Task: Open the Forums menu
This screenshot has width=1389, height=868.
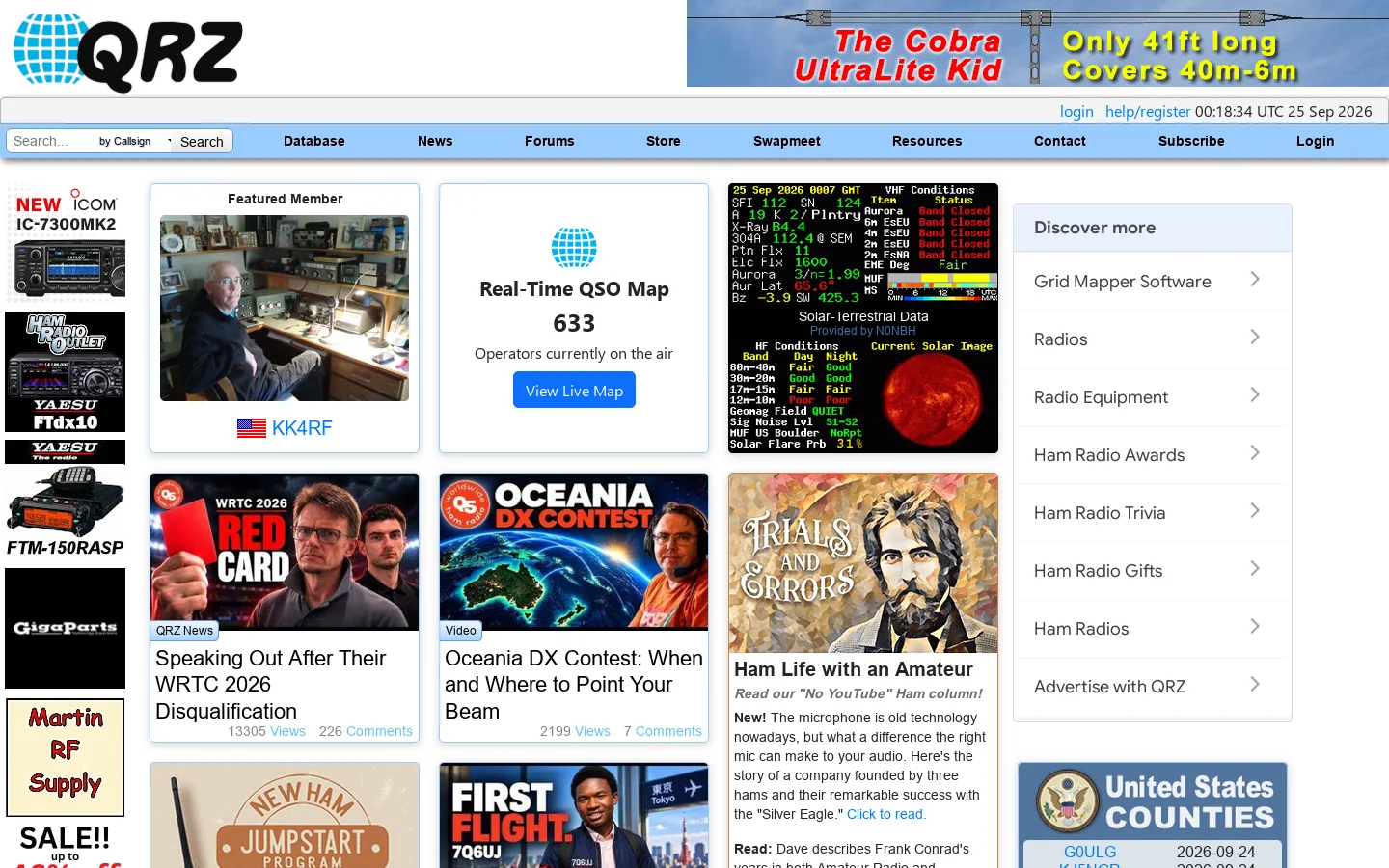Action: tap(550, 141)
